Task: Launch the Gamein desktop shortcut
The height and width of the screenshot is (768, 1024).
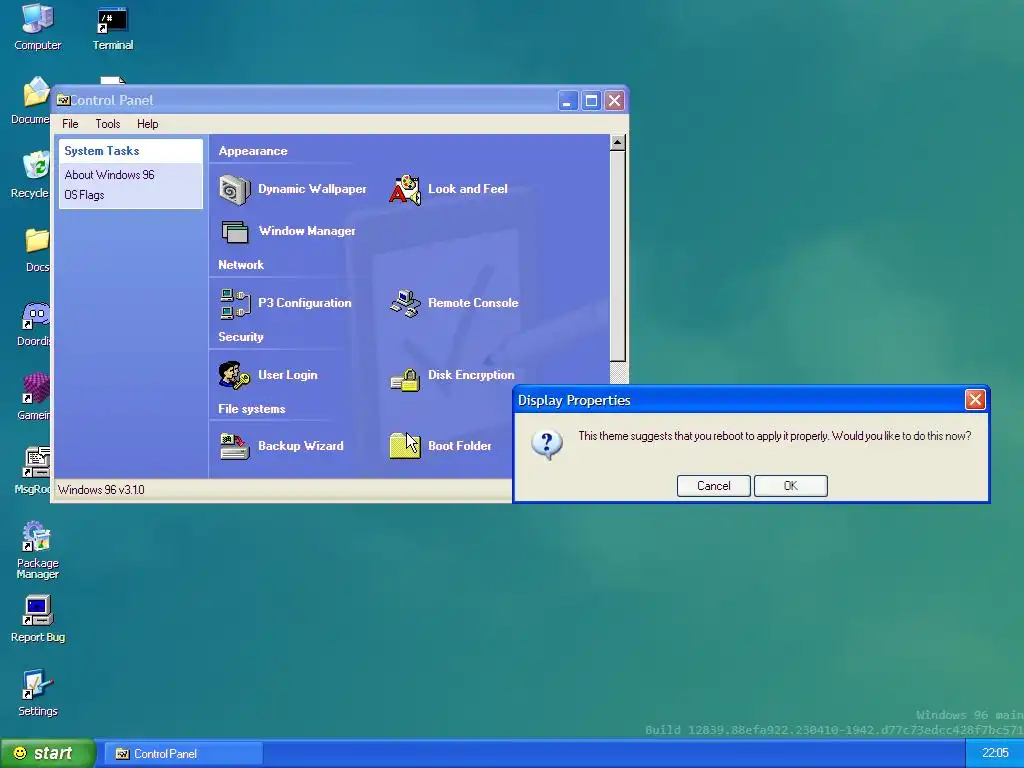Action: click(x=36, y=389)
